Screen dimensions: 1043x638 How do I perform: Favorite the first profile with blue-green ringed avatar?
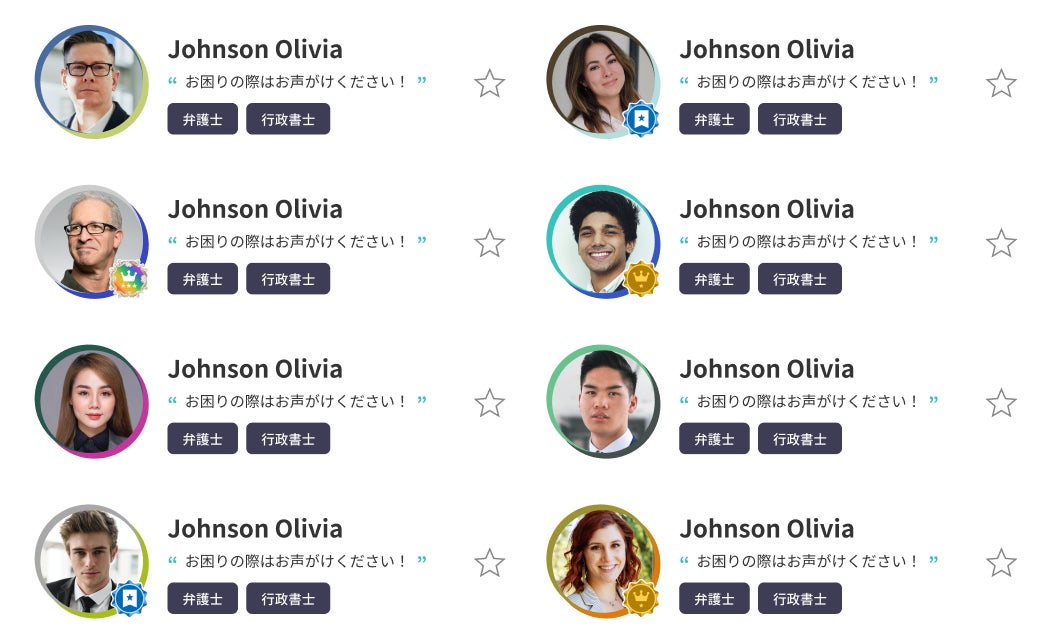coord(489,83)
